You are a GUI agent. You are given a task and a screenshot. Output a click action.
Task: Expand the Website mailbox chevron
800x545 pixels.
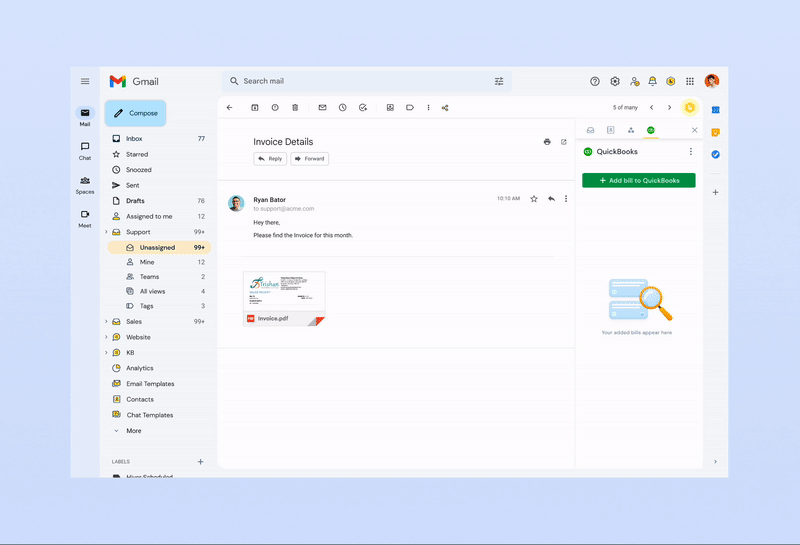click(x=106, y=337)
